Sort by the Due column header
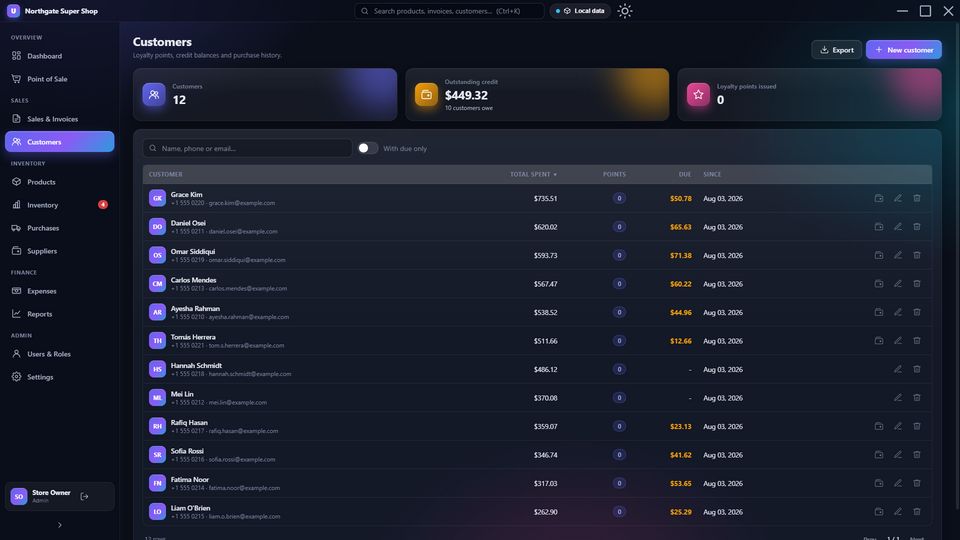Viewport: 960px width, 540px height. [684, 174]
